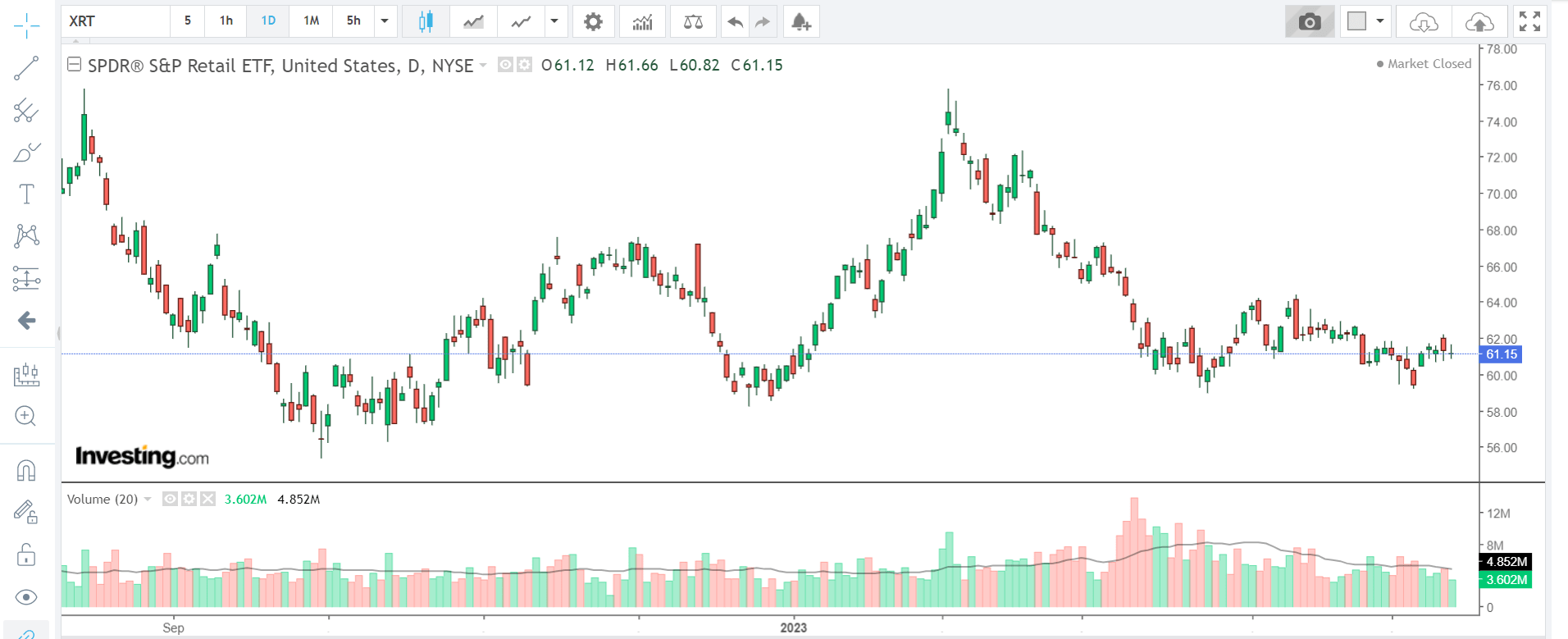
Task: Select the long position forecasting tool
Action: point(26,279)
